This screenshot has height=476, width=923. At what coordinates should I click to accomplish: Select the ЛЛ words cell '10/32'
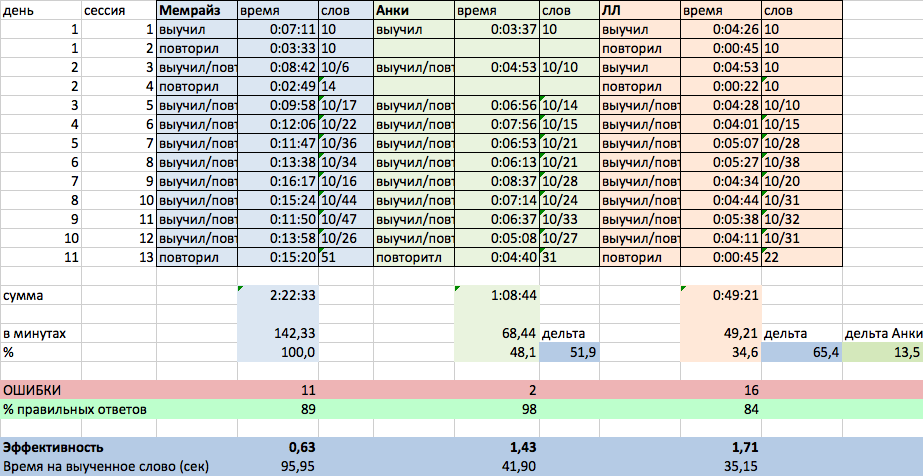pyautogui.click(x=802, y=219)
